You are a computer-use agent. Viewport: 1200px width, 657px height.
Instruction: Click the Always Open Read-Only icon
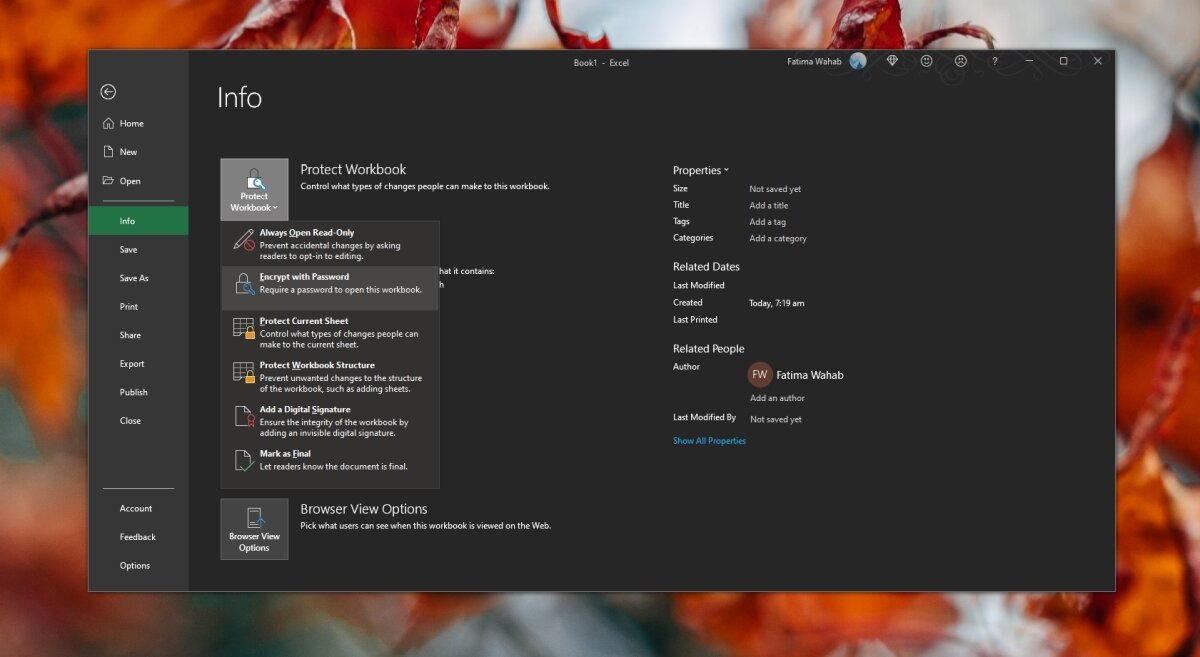pyautogui.click(x=244, y=240)
